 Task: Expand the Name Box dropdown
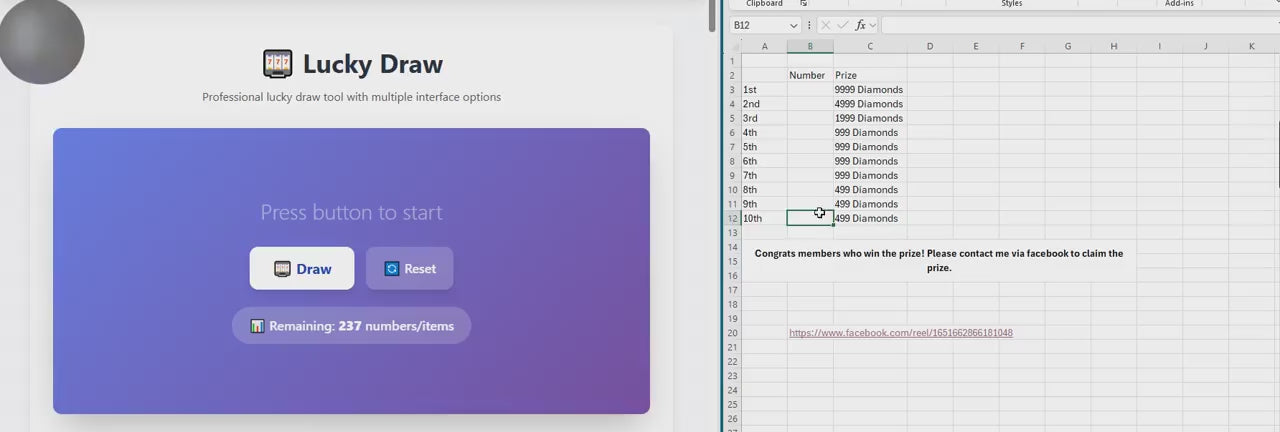[794, 25]
